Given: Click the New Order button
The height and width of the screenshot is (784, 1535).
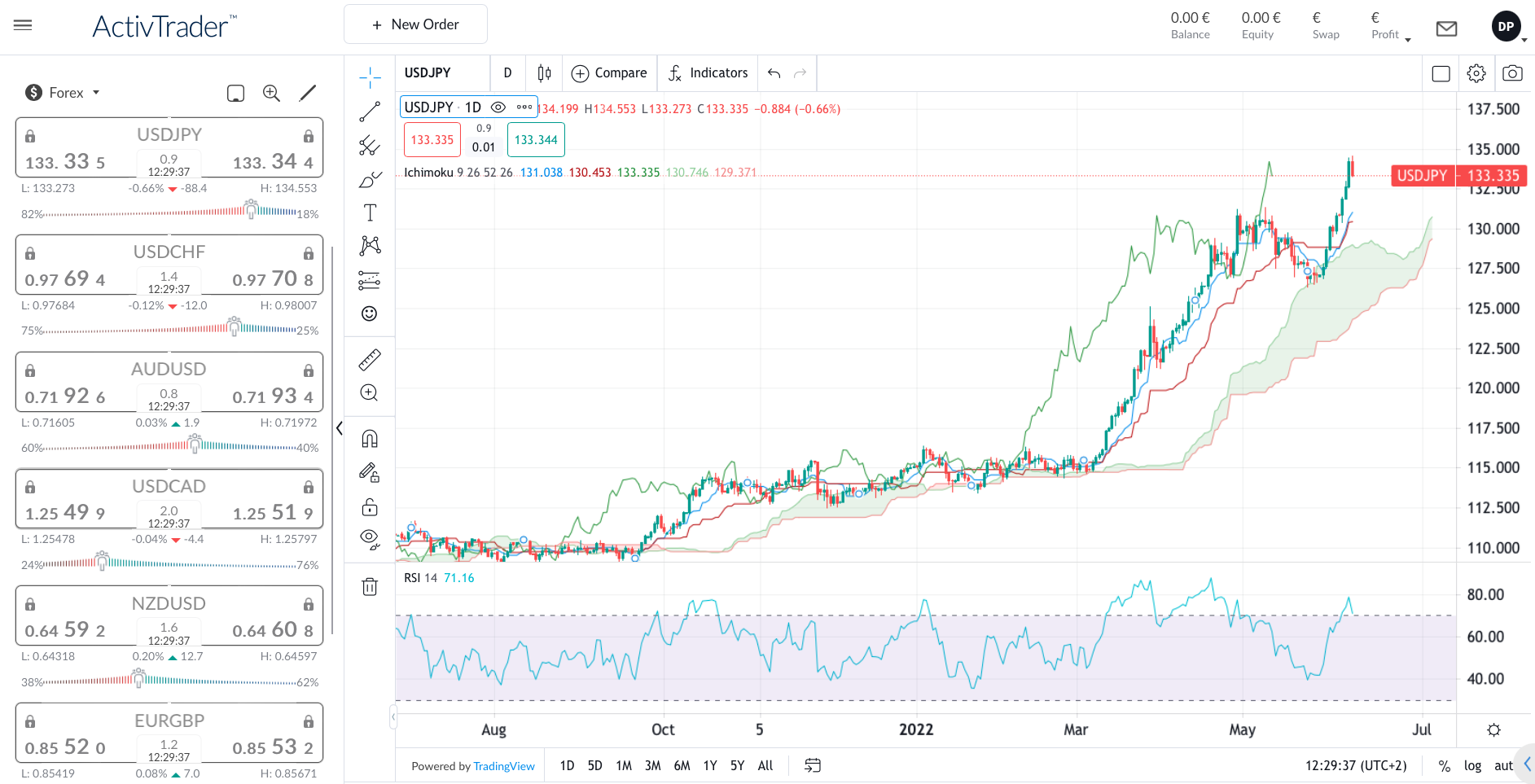Looking at the screenshot, I should (x=415, y=24).
